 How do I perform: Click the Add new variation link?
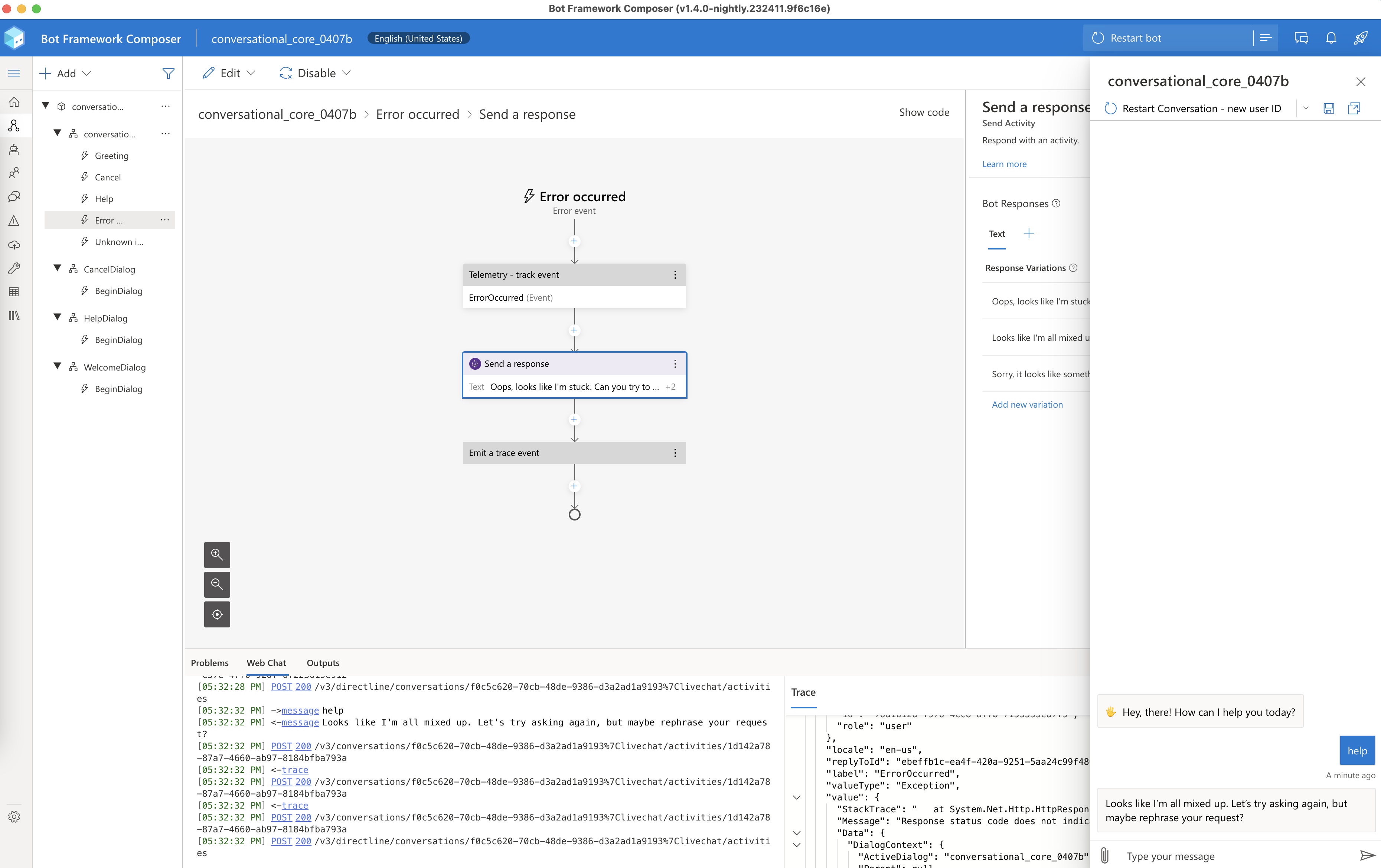coord(1027,404)
